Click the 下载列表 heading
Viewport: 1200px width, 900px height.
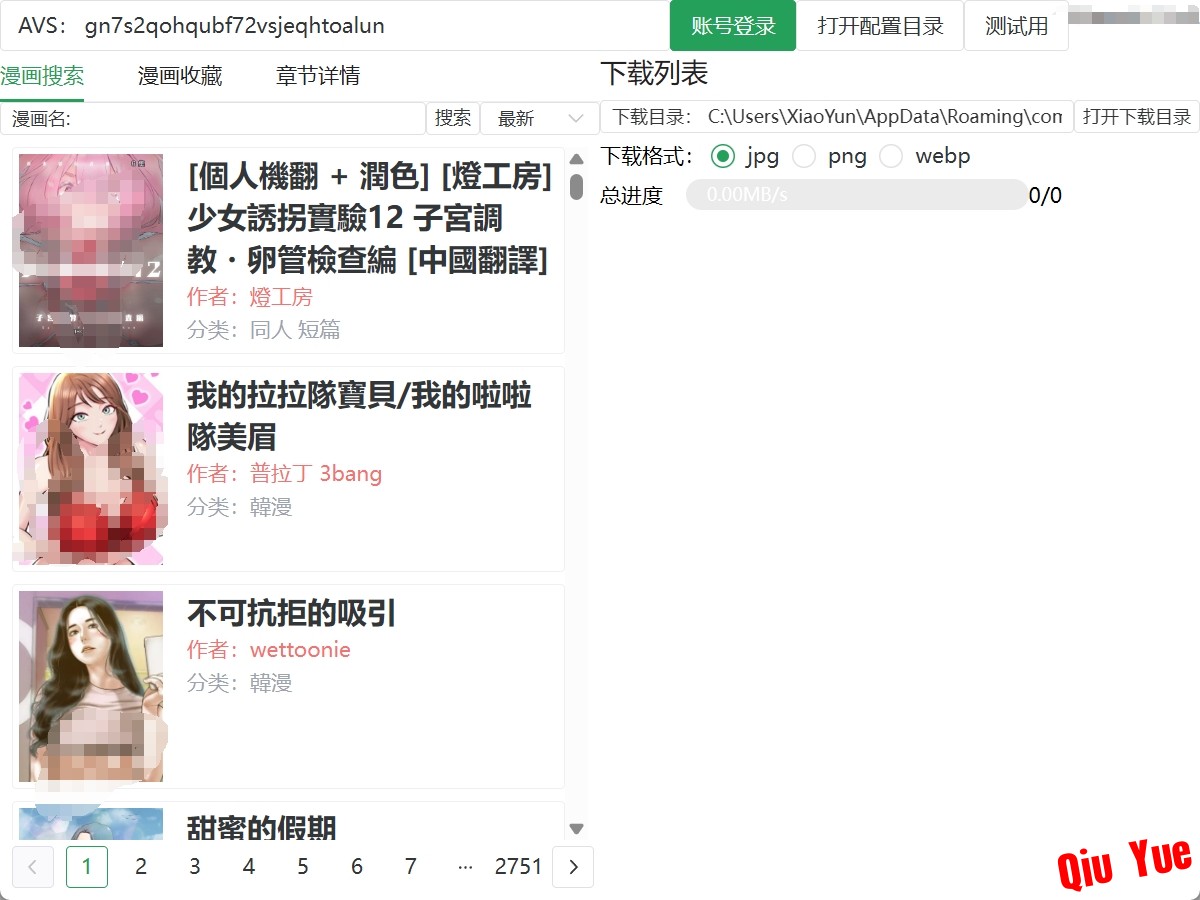pyautogui.click(x=654, y=73)
